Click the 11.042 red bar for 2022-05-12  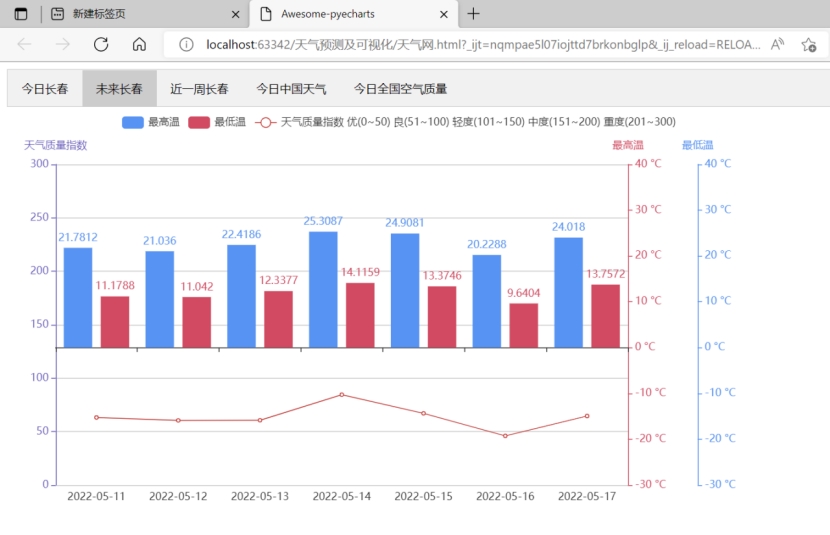point(196,322)
